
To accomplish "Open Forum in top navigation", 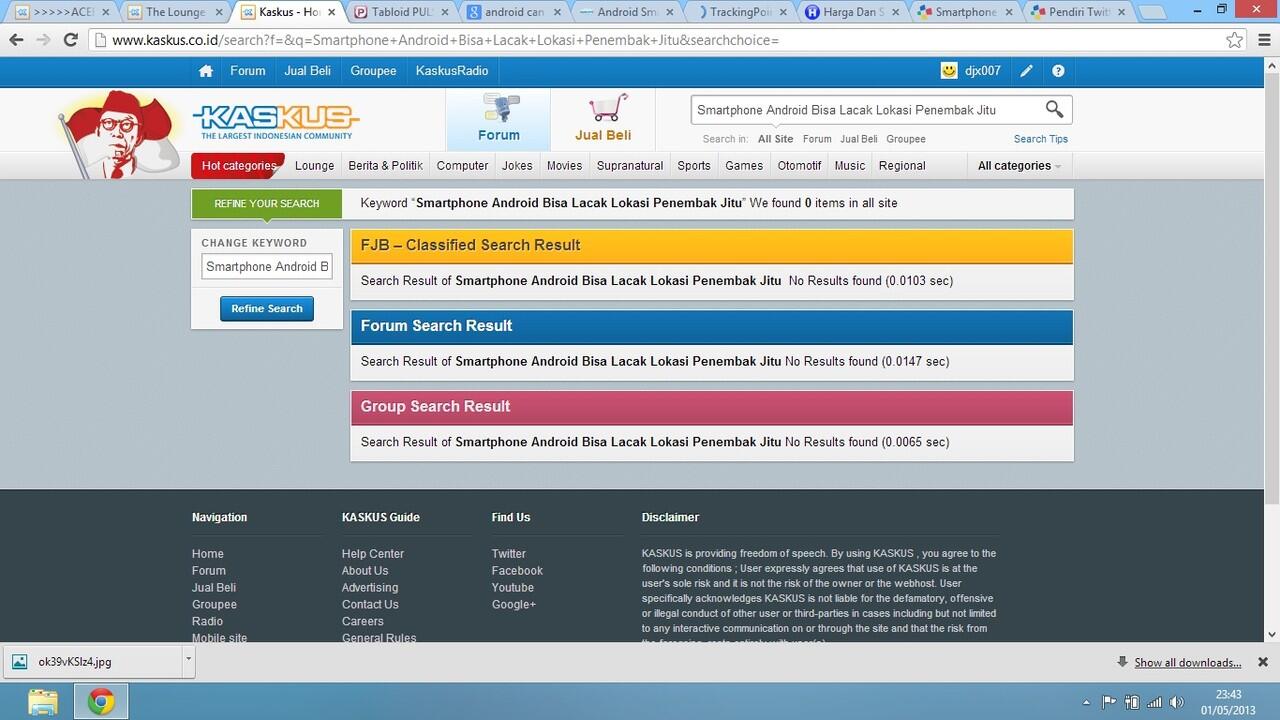I will 247,71.
